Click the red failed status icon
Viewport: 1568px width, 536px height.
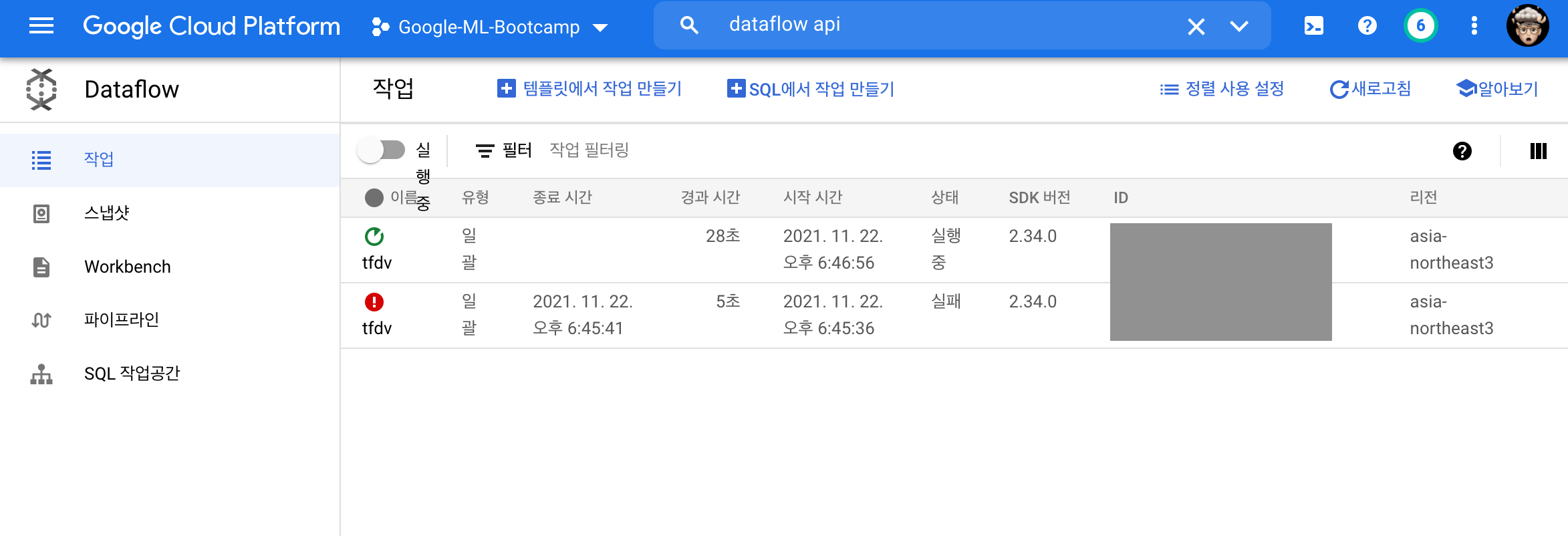coord(374,302)
